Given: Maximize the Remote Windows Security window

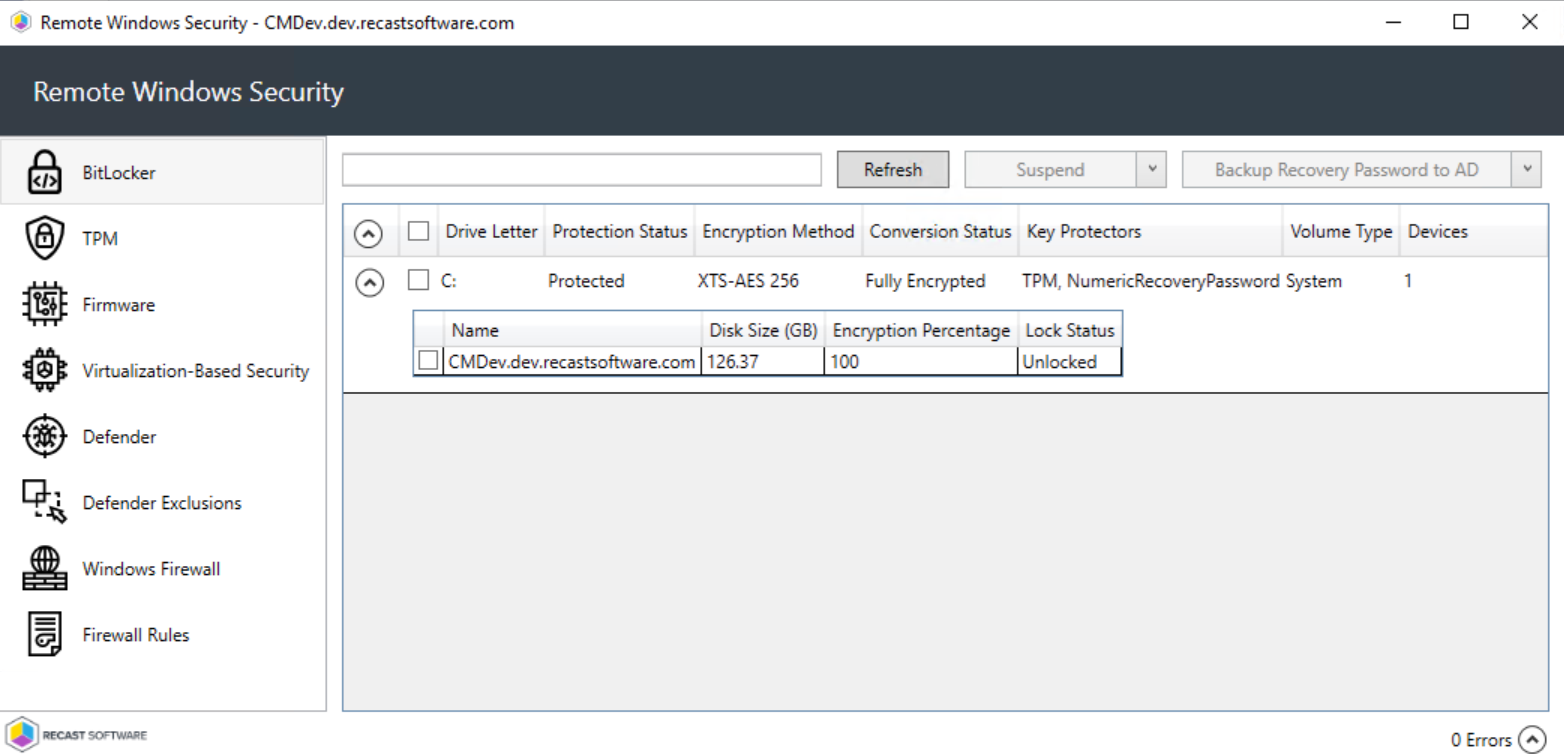Looking at the screenshot, I should (1461, 22).
